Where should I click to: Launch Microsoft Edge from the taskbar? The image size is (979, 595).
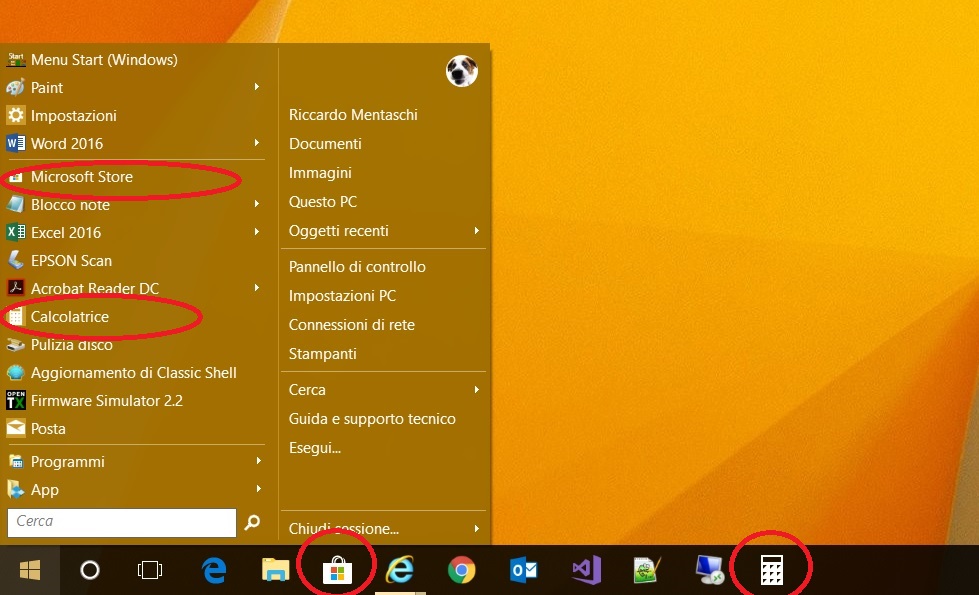214,570
